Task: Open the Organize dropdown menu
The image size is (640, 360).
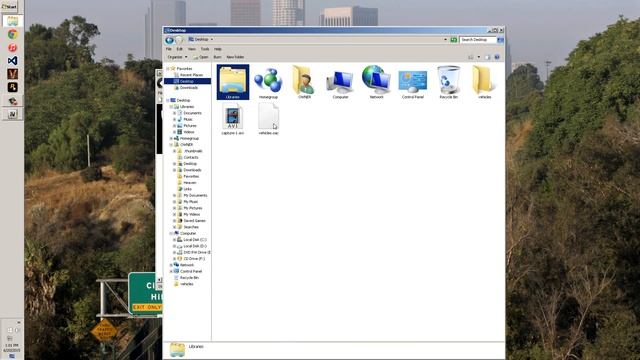Action: click(x=177, y=57)
